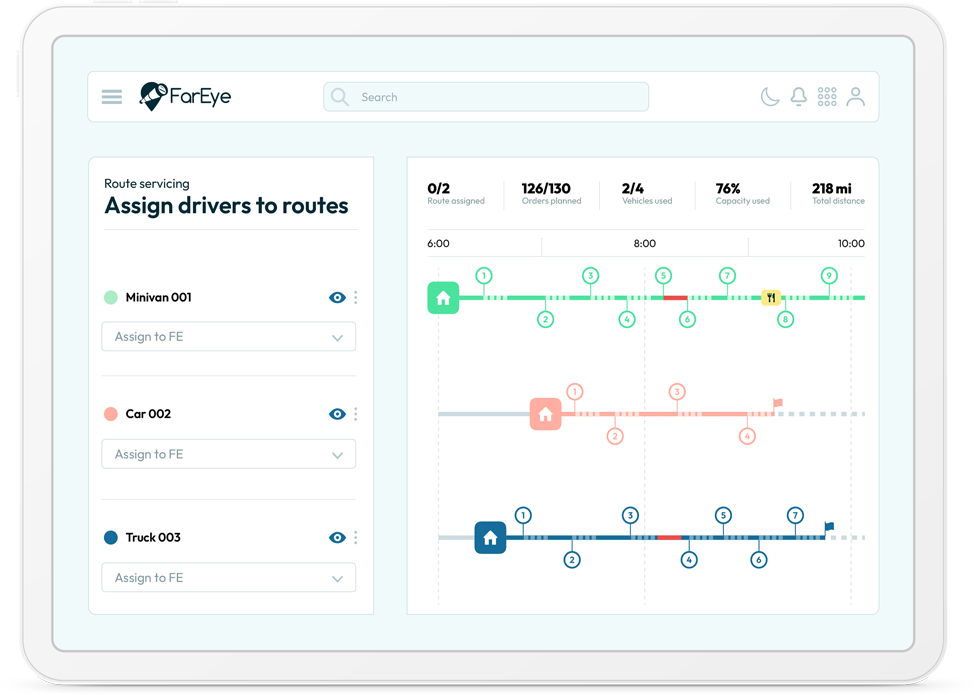Open the hamburger navigation menu

112,97
